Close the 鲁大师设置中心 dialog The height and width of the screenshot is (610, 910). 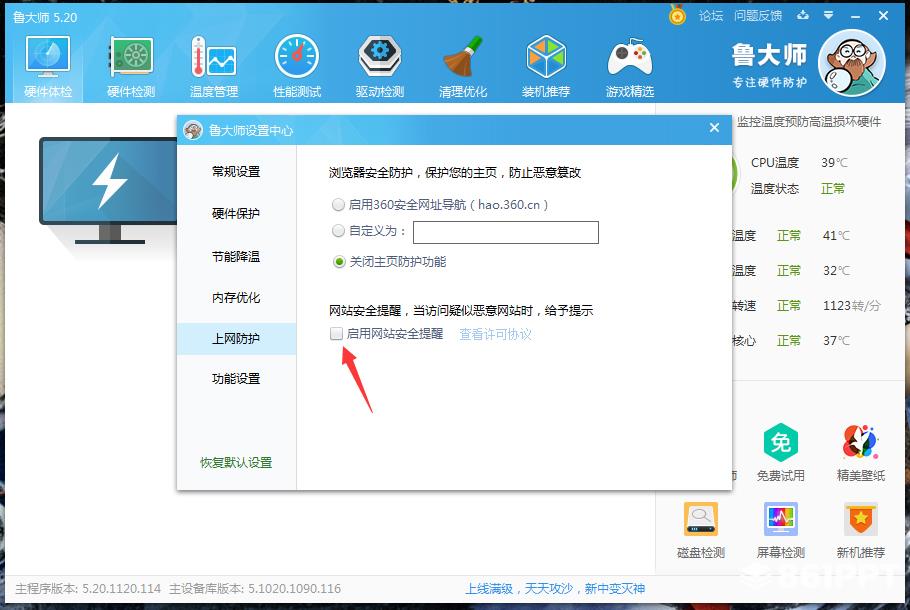714,128
